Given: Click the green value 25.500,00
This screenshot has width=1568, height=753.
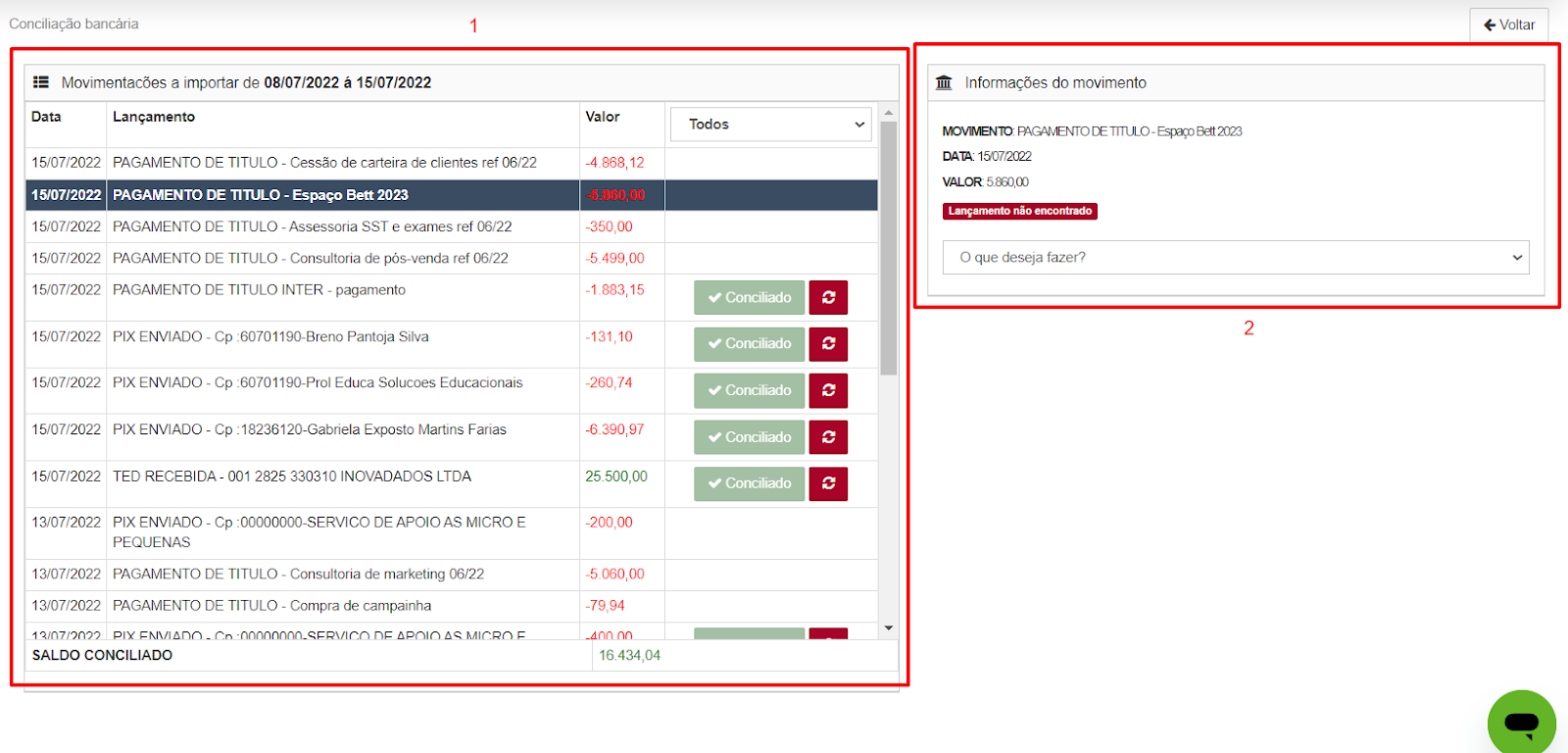Looking at the screenshot, I should 616,477.
